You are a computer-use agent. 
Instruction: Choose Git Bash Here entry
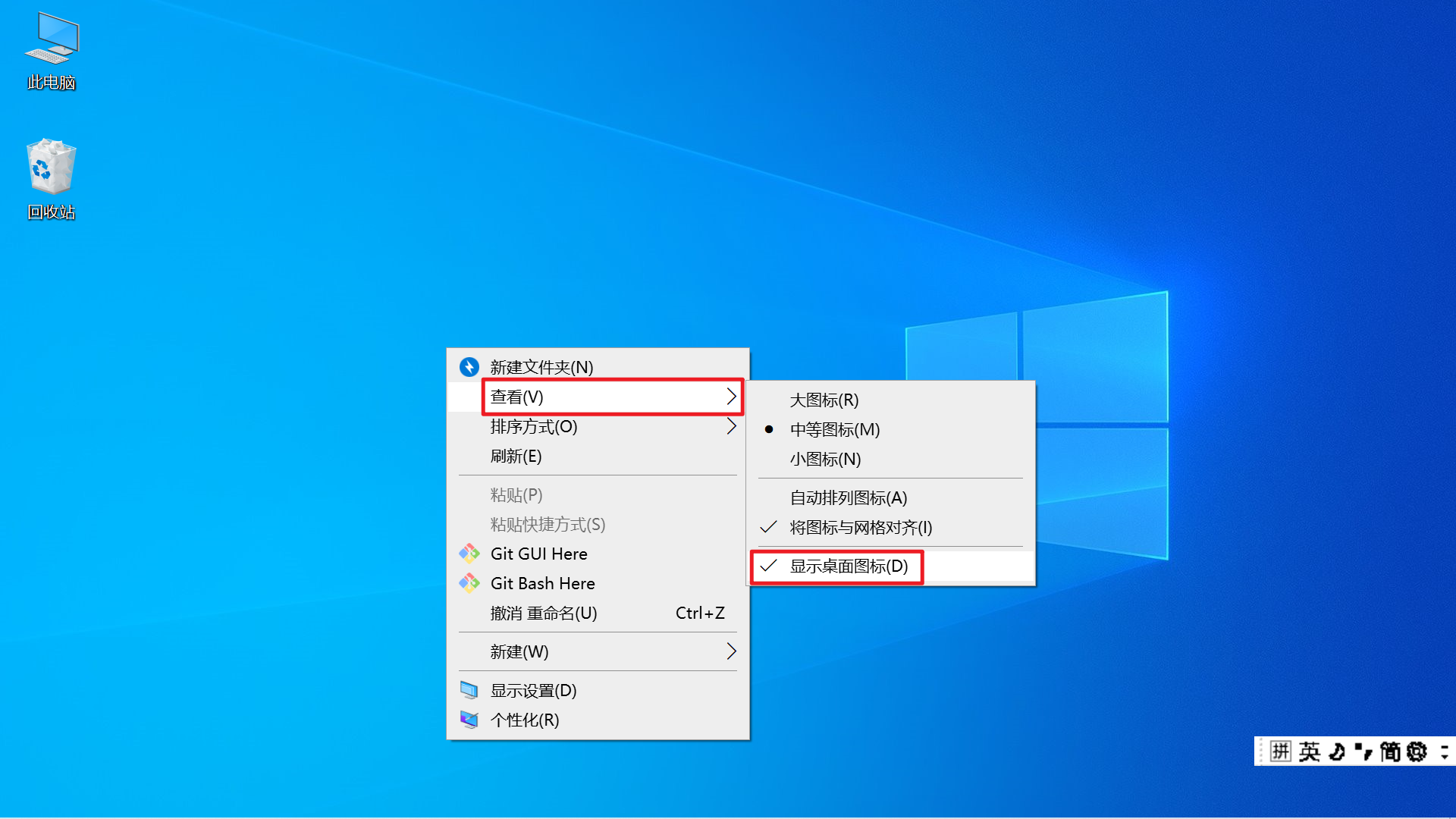pyautogui.click(x=598, y=583)
